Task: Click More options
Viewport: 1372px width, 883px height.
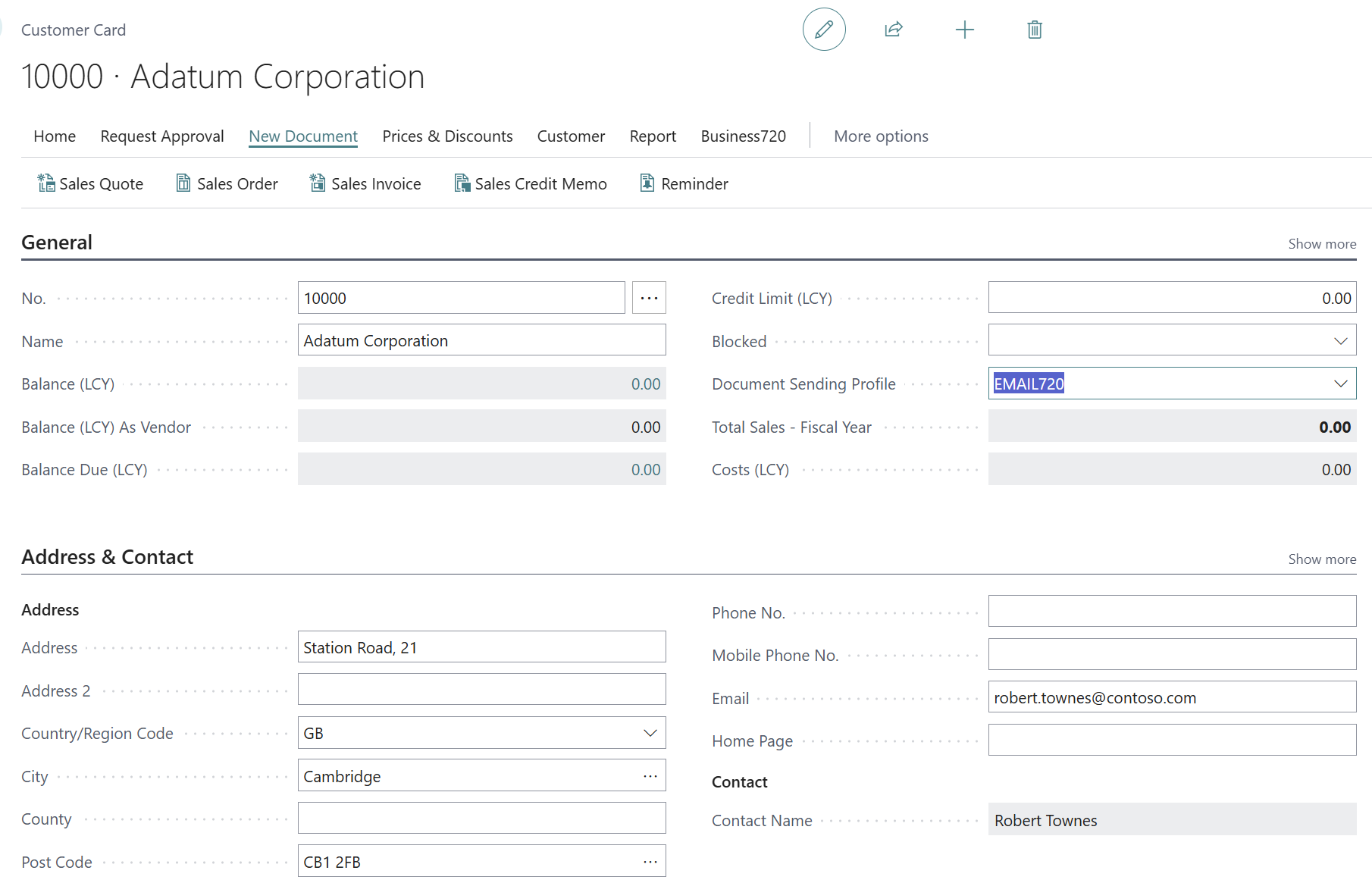Action: tap(881, 136)
